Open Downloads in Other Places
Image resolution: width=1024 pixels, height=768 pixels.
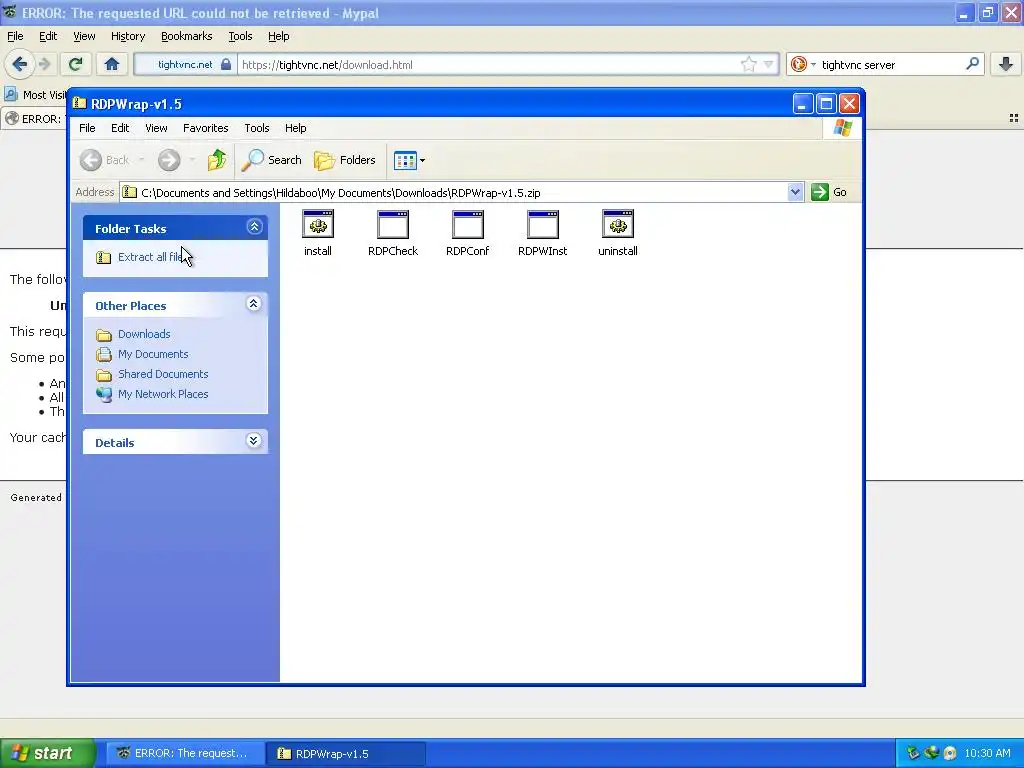tap(144, 334)
